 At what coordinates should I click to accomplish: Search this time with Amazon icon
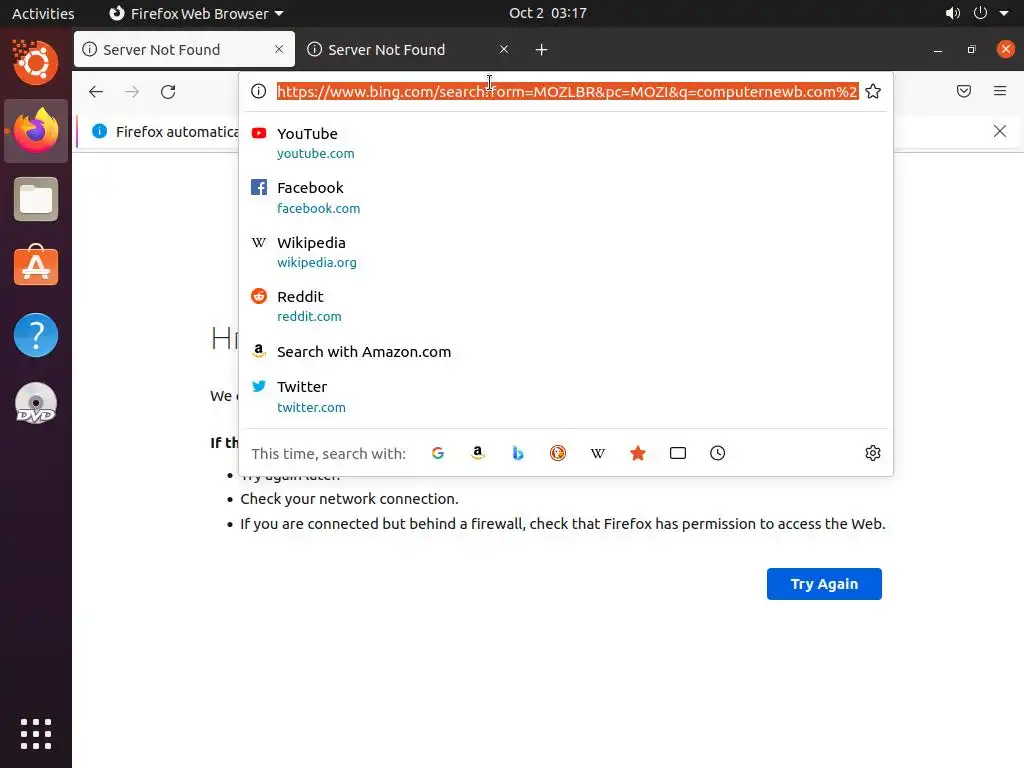click(x=477, y=453)
